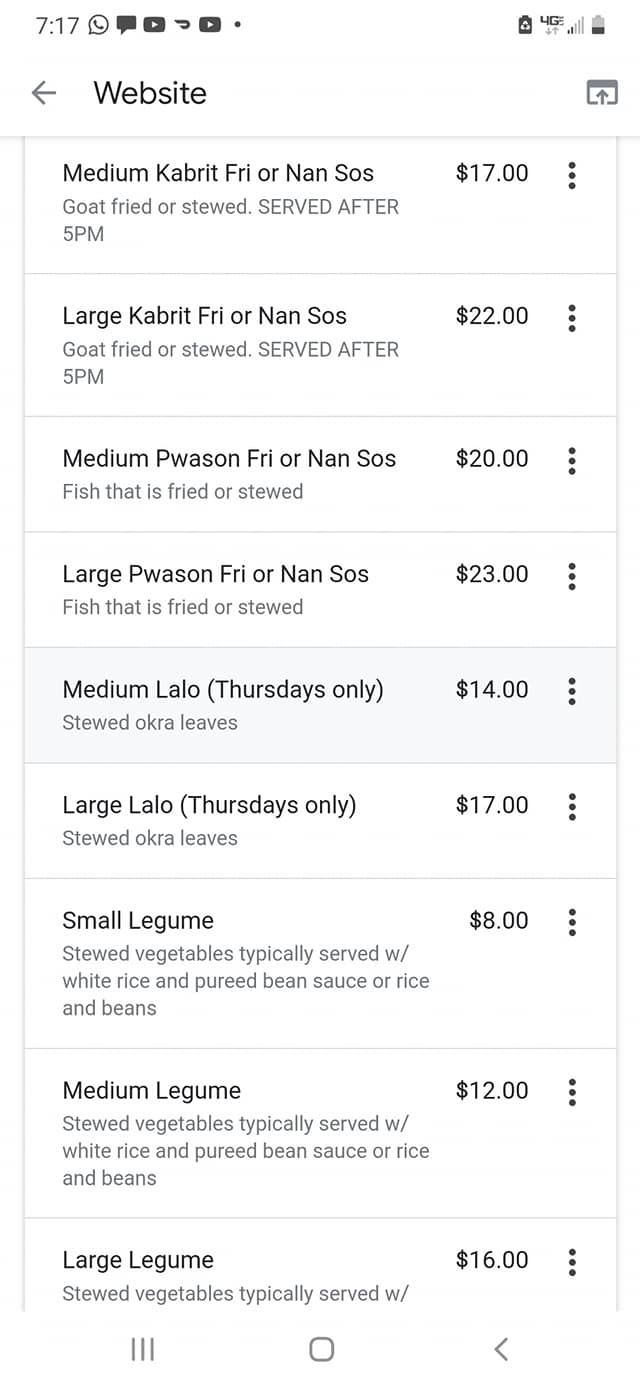Show three-dot menu for Medium Legume
This screenshot has height=1386, width=640.
(572, 1092)
